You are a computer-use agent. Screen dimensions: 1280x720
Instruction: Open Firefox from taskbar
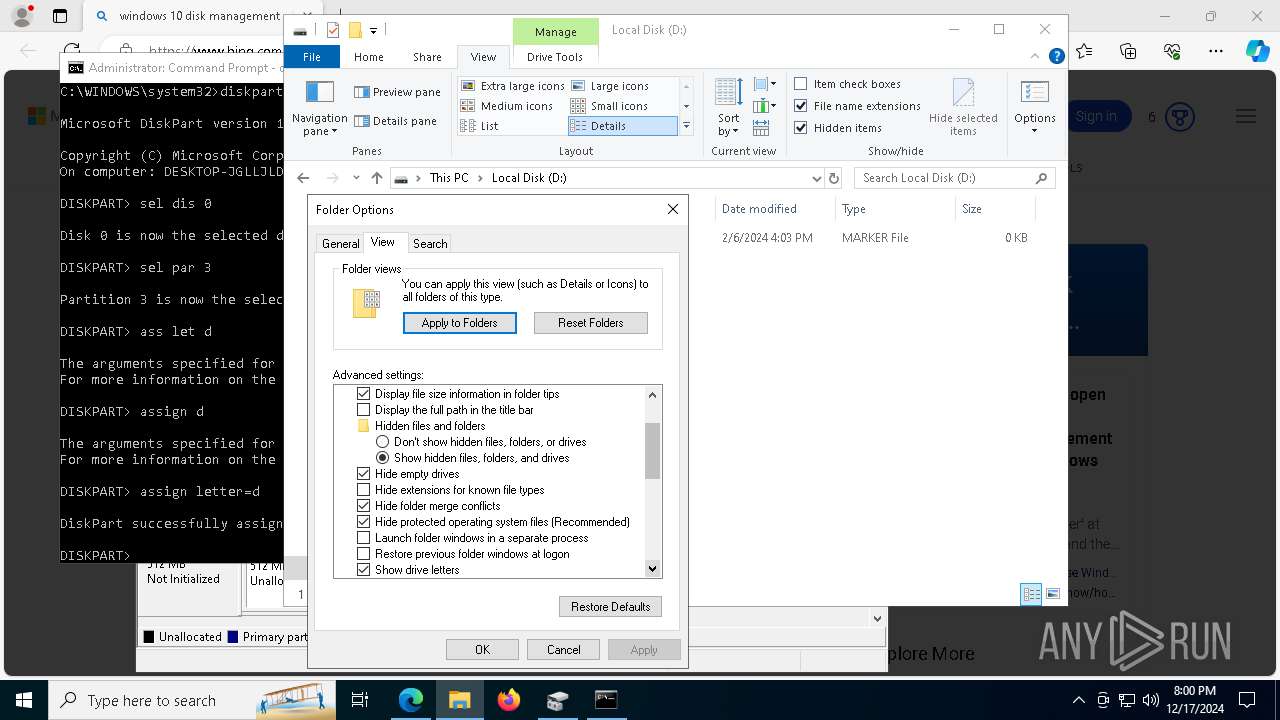[x=509, y=700]
